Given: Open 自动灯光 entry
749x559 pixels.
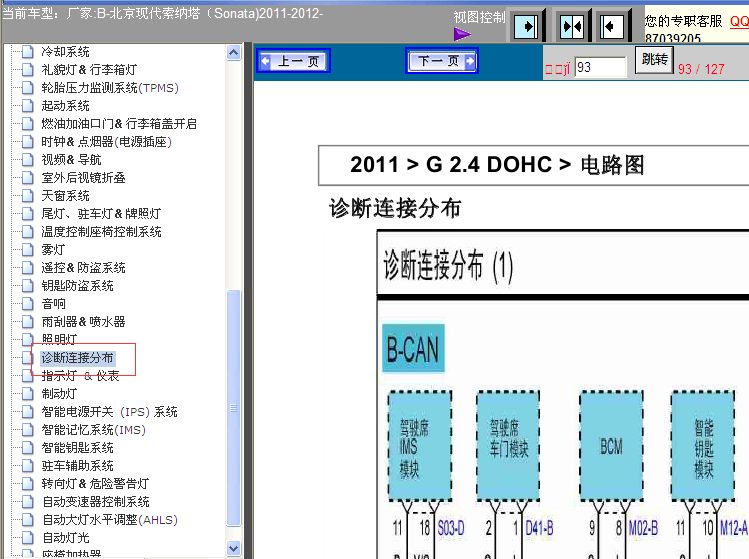Looking at the screenshot, I should [66, 538].
